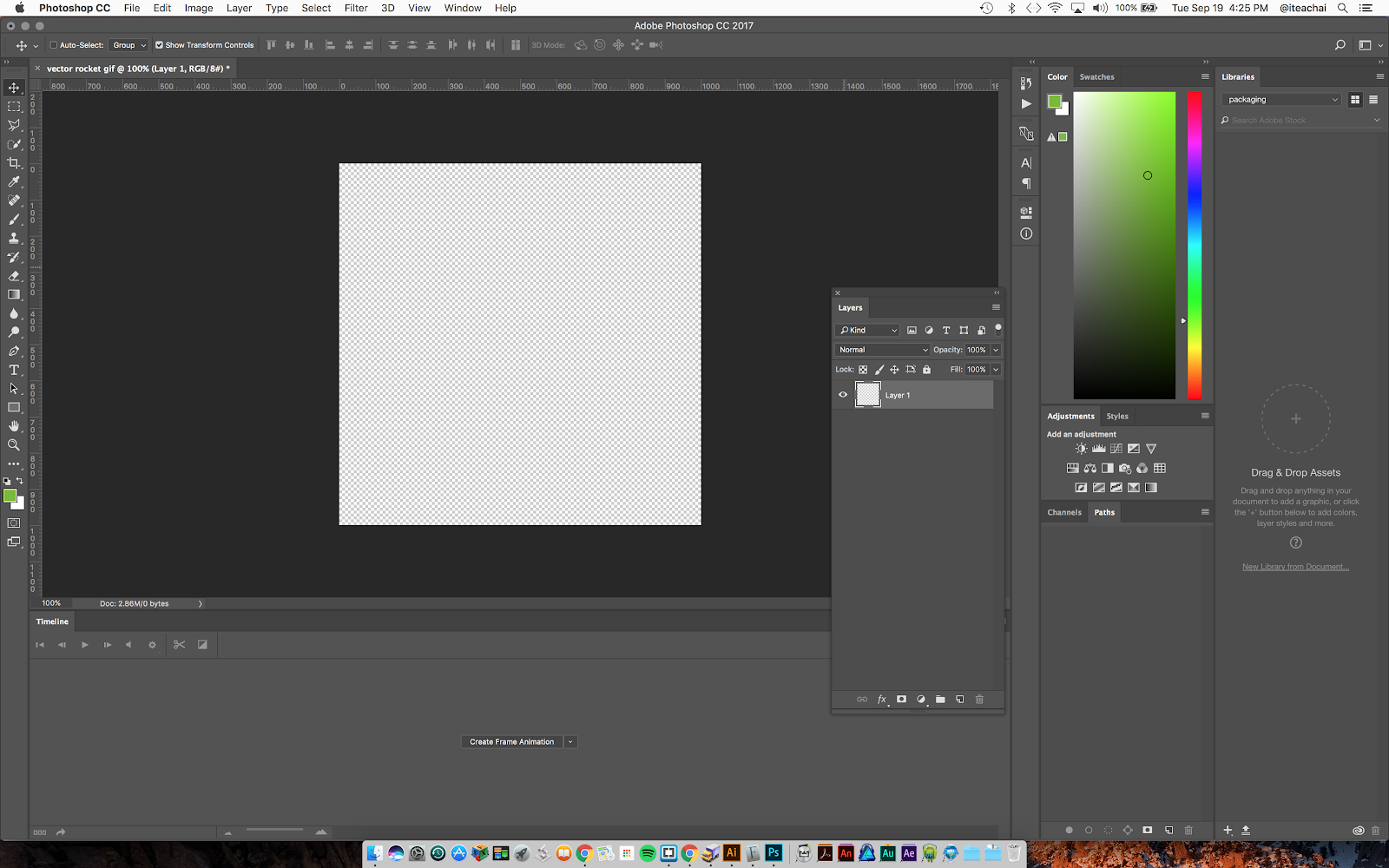This screenshot has height=868, width=1389.
Task: Add layer style with fx icon
Action: (x=882, y=700)
